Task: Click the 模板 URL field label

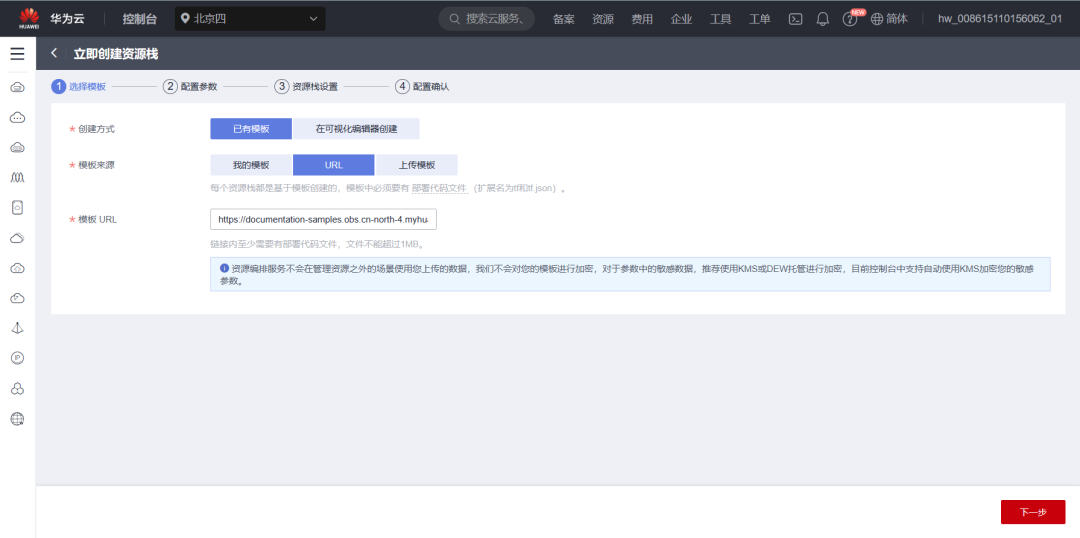Action: 98,220
